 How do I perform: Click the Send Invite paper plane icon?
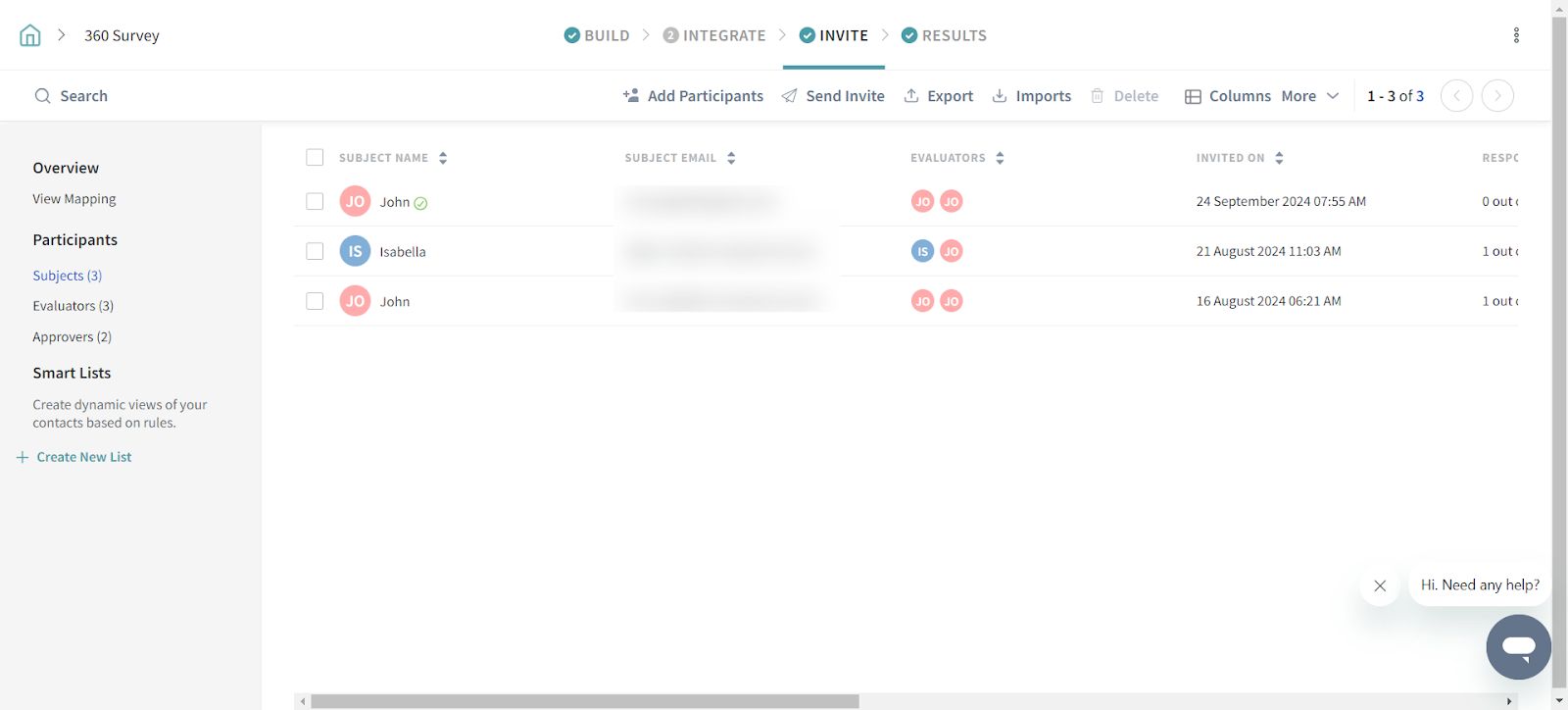click(x=789, y=96)
